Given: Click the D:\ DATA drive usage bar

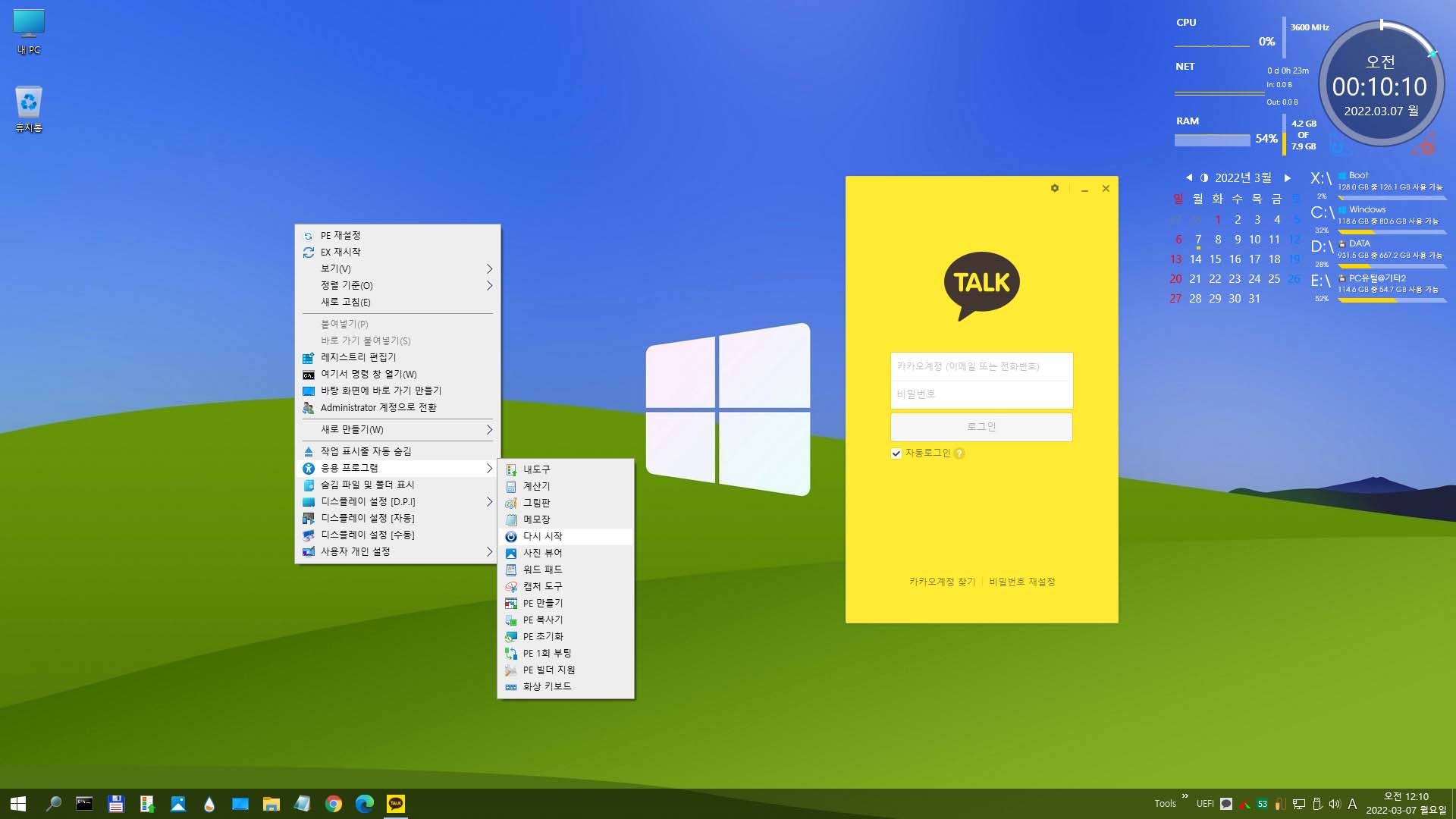Looking at the screenshot, I should [1392, 266].
